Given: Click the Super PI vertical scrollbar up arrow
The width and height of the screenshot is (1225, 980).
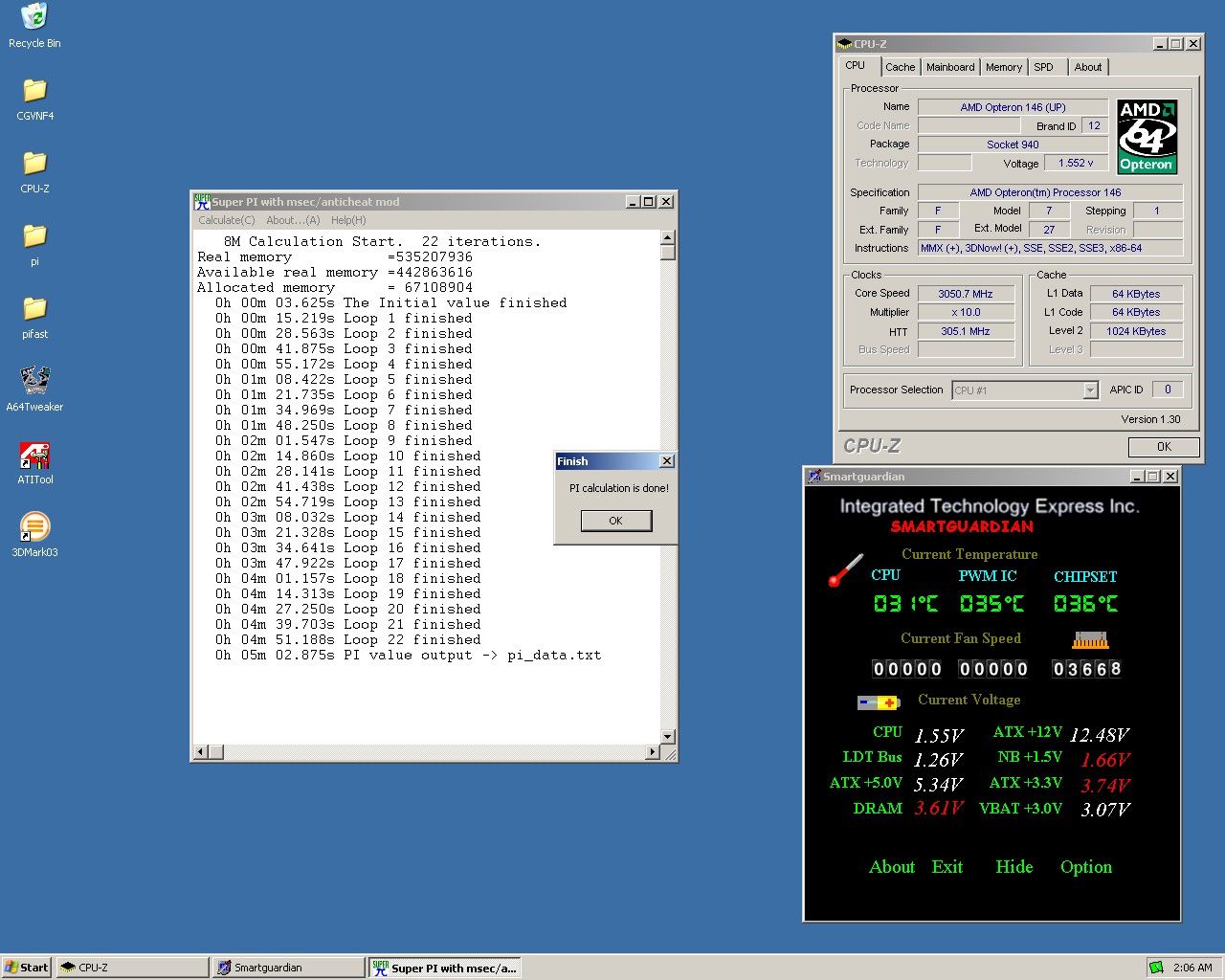Looking at the screenshot, I should click(668, 237).
